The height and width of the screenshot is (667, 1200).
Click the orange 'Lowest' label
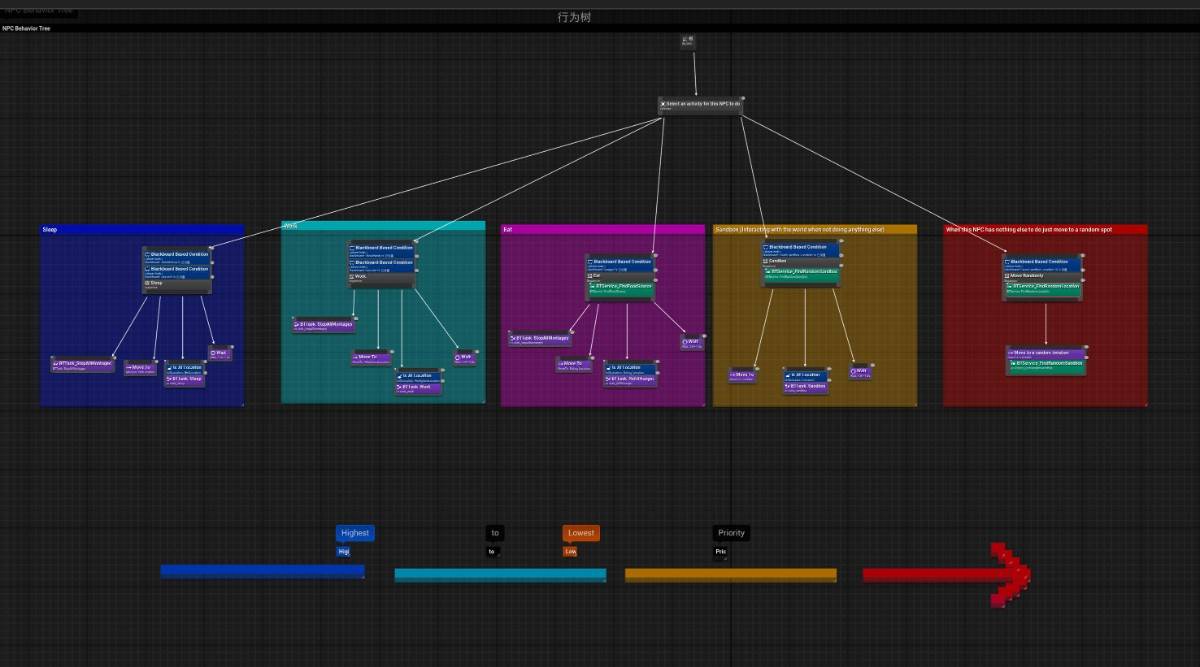point(581,533)
